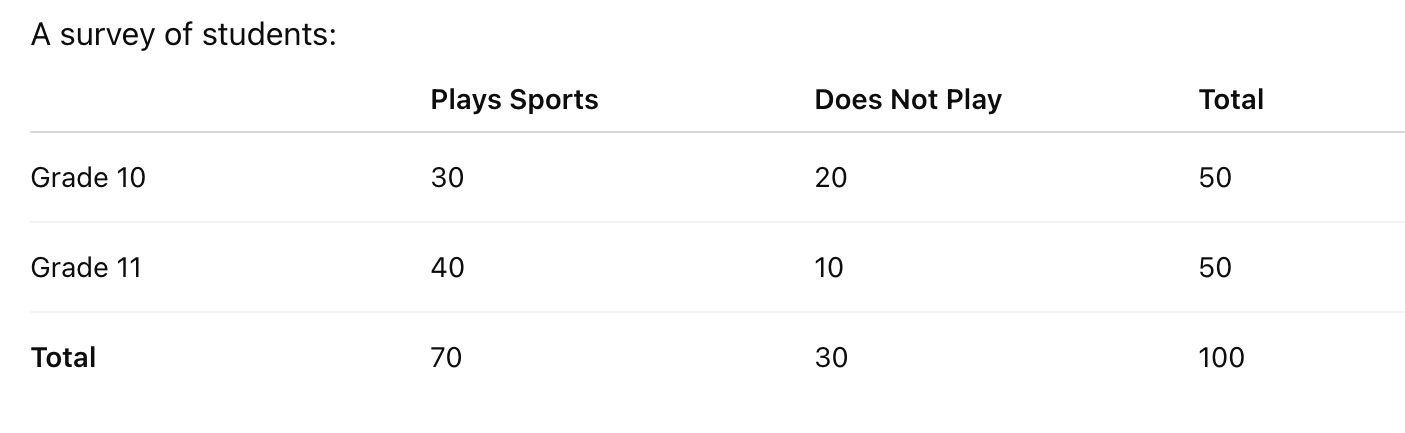The width and height of the screenshot is (1405, 433).
Task: Select Grade 11 row total 50
Action: click(1215, 268)
